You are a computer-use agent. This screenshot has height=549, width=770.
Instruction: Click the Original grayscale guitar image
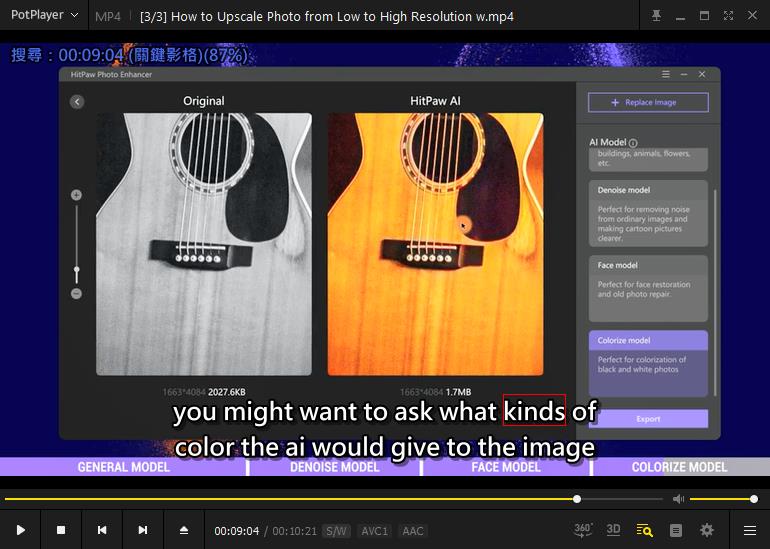[x=204, y=245]
